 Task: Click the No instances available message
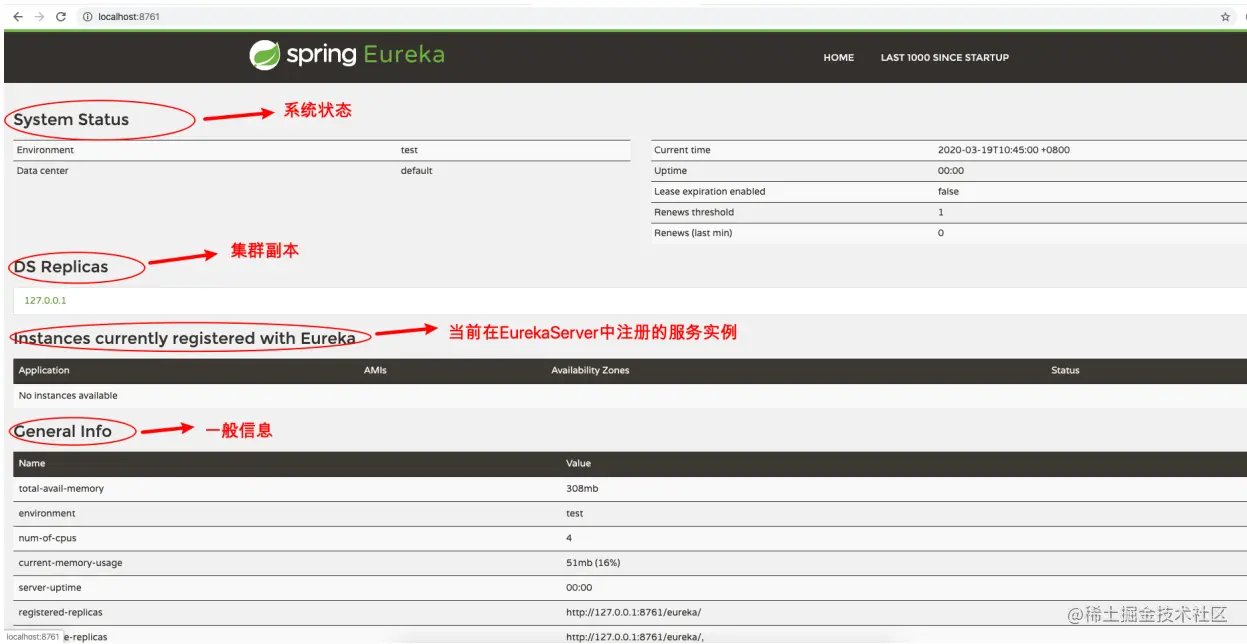click(68, 396)
